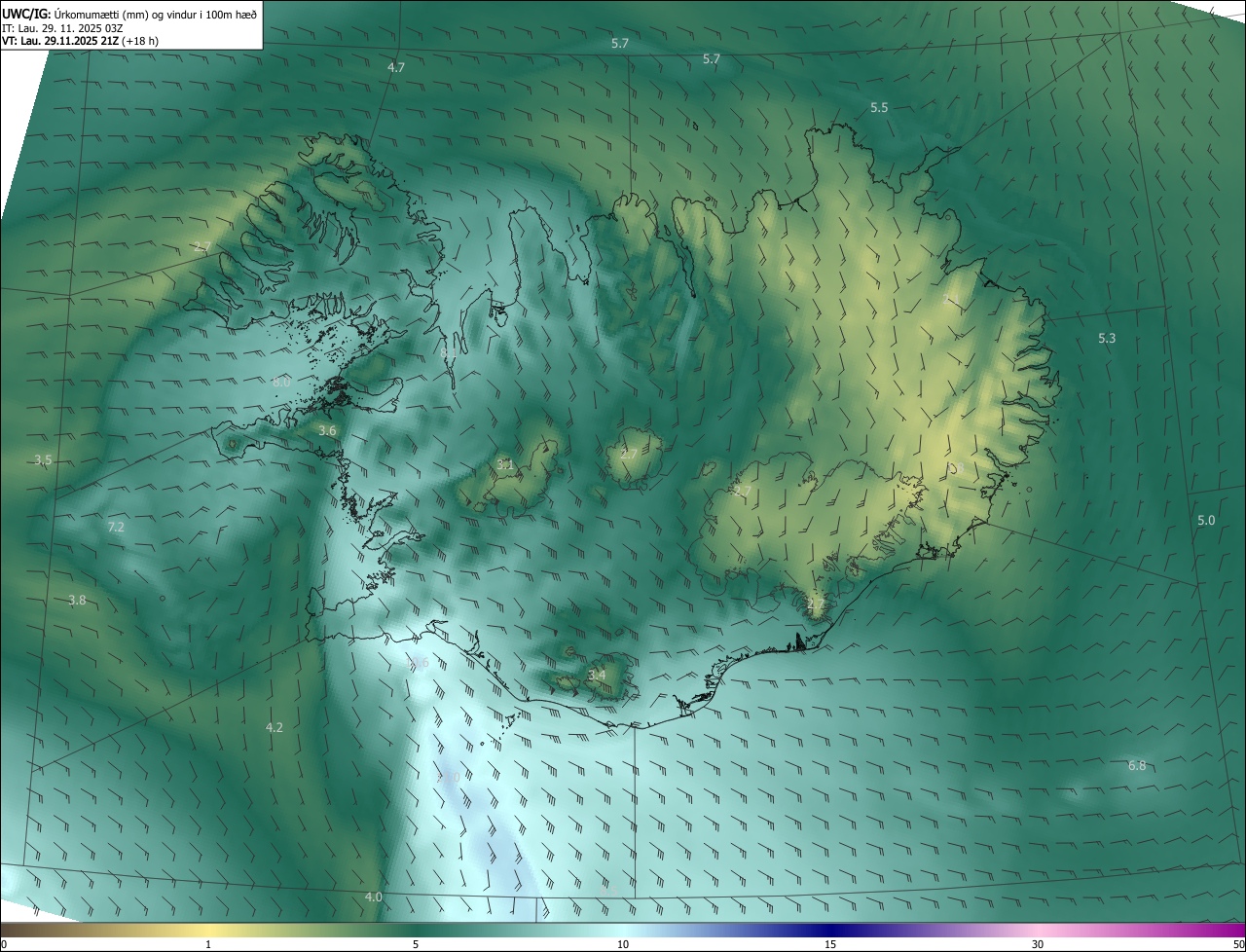Click the 8.0 value label over Breiðafjörður

[281, 382]
